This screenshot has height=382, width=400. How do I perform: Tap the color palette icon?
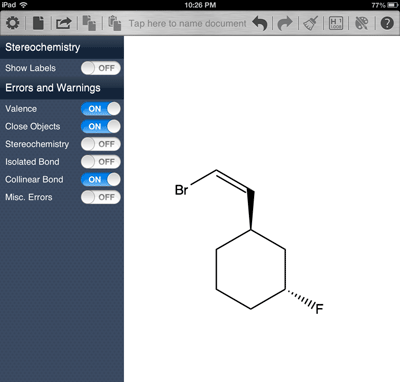click(361, 23)
